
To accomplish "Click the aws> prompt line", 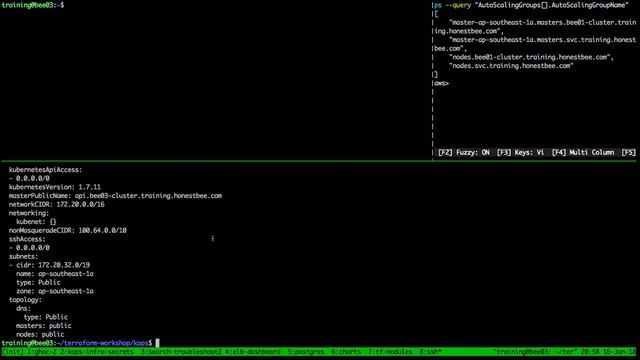I will [442, 83].
